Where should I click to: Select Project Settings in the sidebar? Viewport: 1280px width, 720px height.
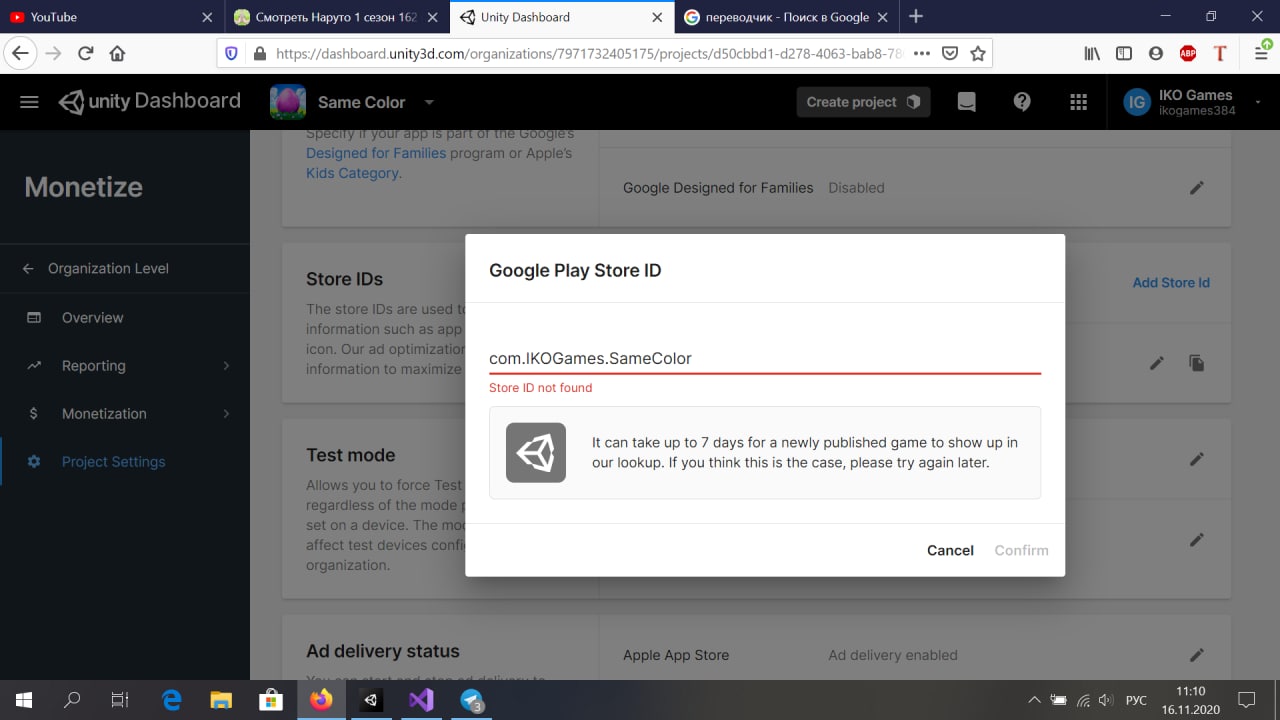tap(114, 461)
